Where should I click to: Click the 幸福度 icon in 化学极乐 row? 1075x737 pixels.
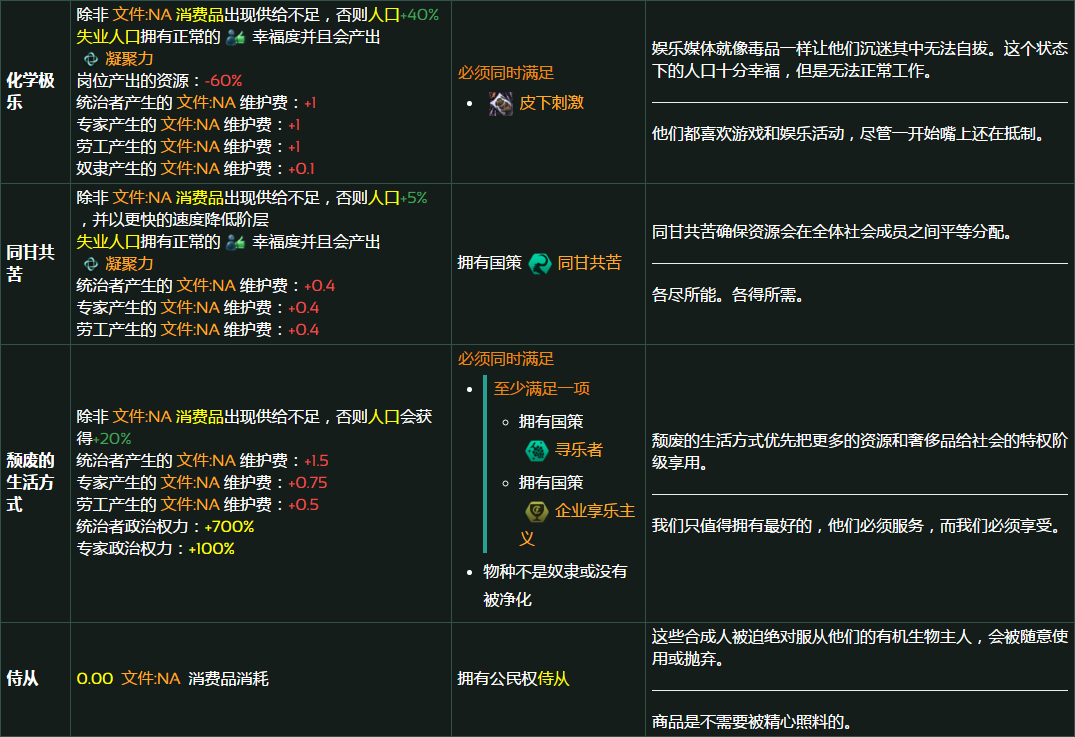[235, 37]
